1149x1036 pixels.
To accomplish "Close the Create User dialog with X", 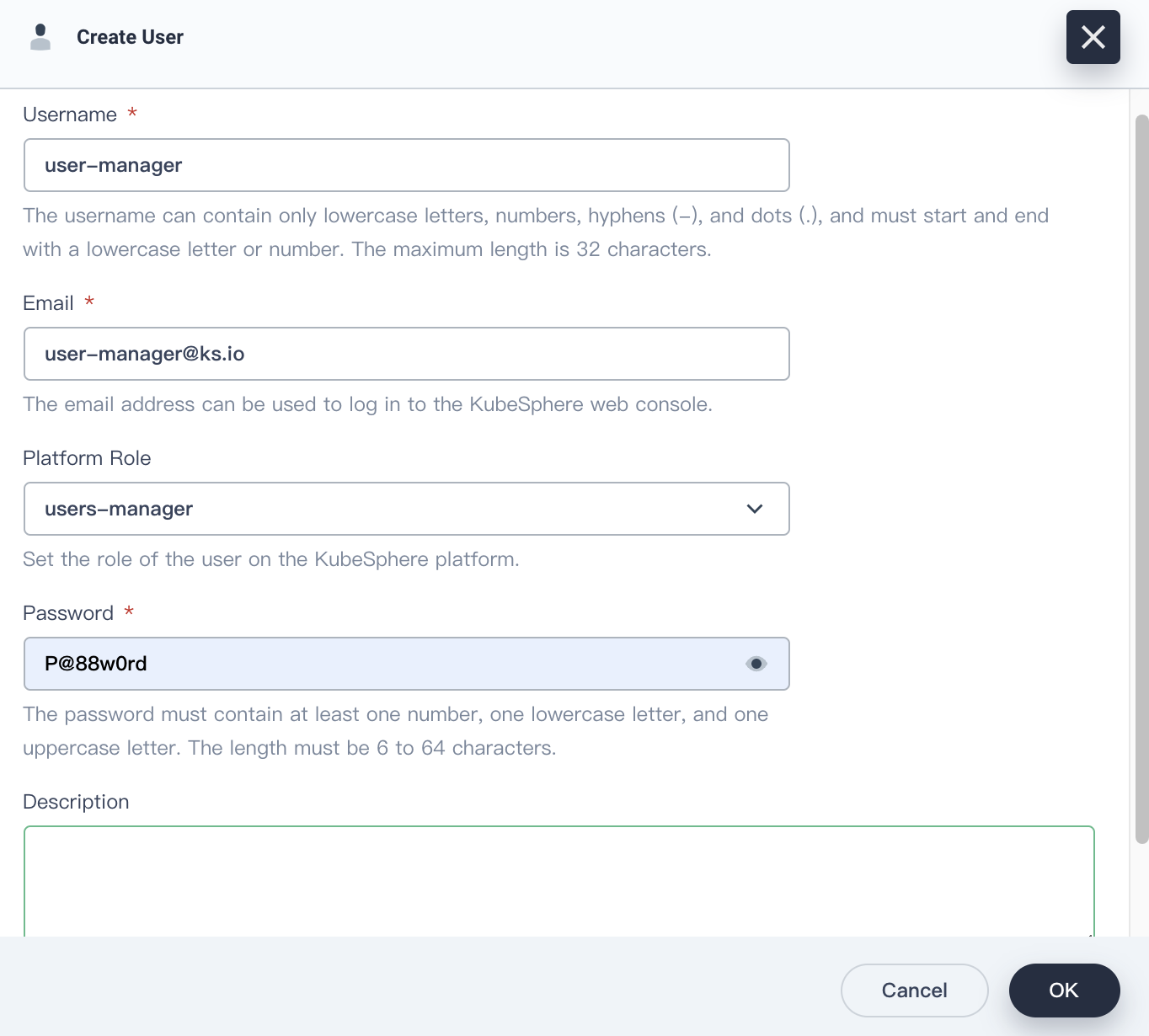I will pyautogui.click(x=1093, y=37).
